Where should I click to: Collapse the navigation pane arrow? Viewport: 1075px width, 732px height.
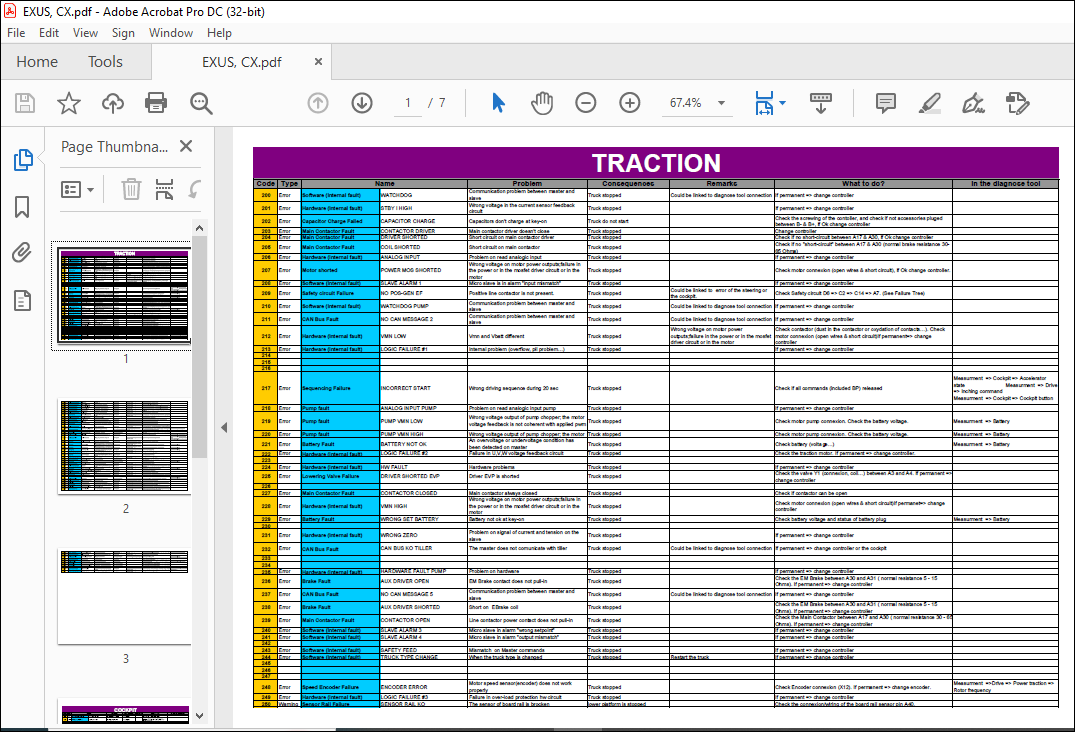click(x=224, y=427)
